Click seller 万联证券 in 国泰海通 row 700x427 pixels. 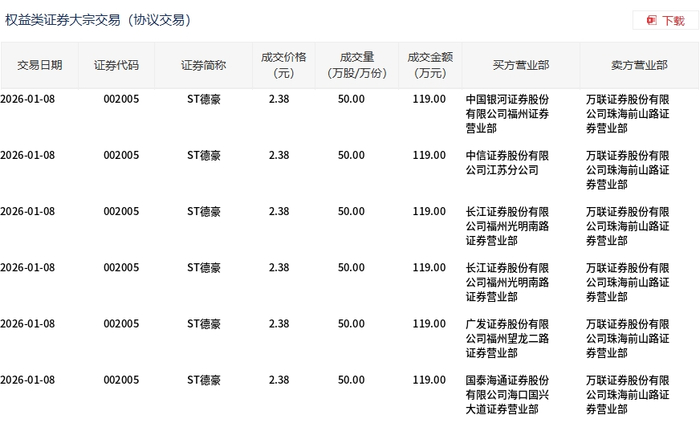point(627,395)
